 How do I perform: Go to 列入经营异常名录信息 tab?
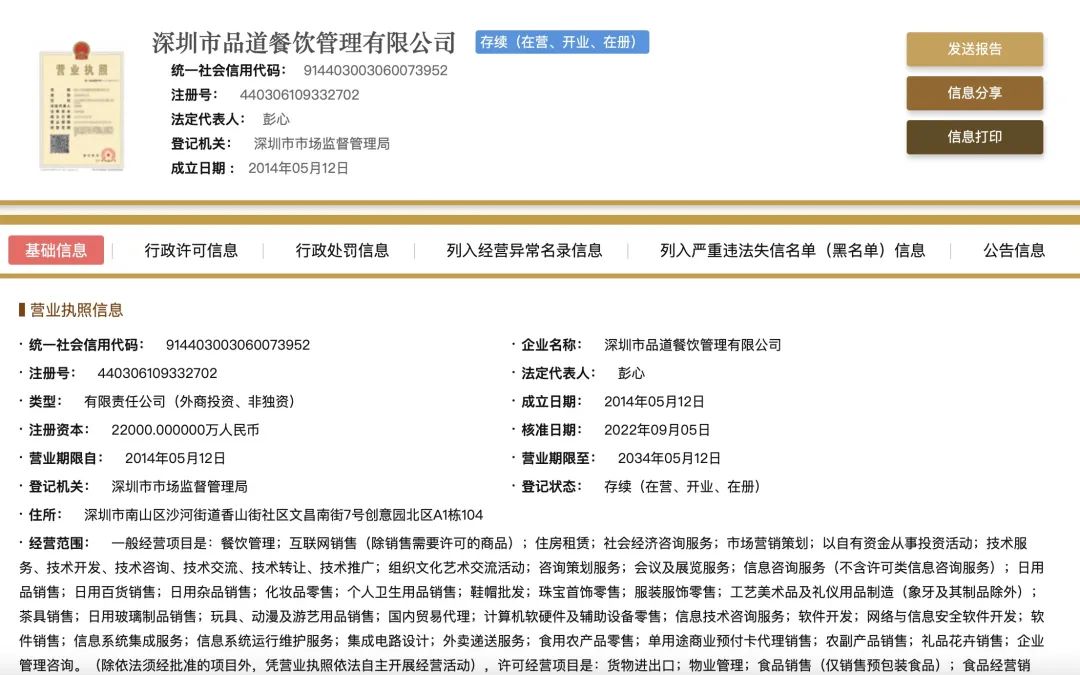point(524,250)
